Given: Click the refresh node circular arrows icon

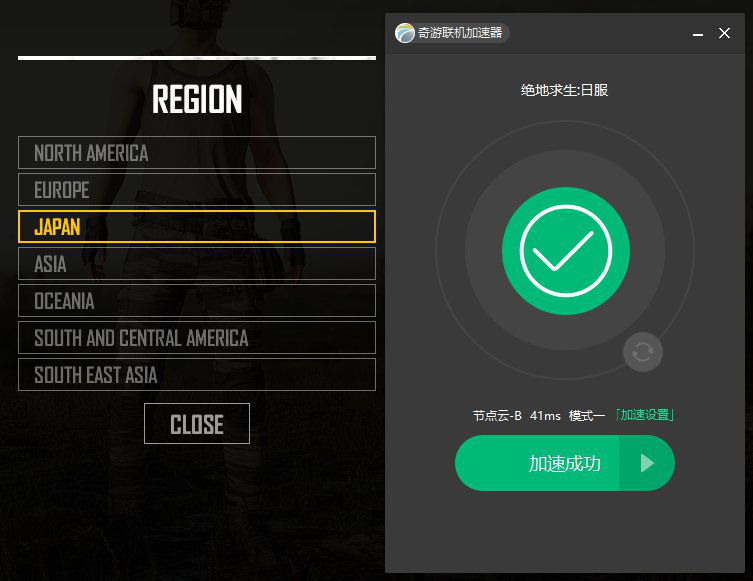Looking at the screenshot, I should click(643, 352).
